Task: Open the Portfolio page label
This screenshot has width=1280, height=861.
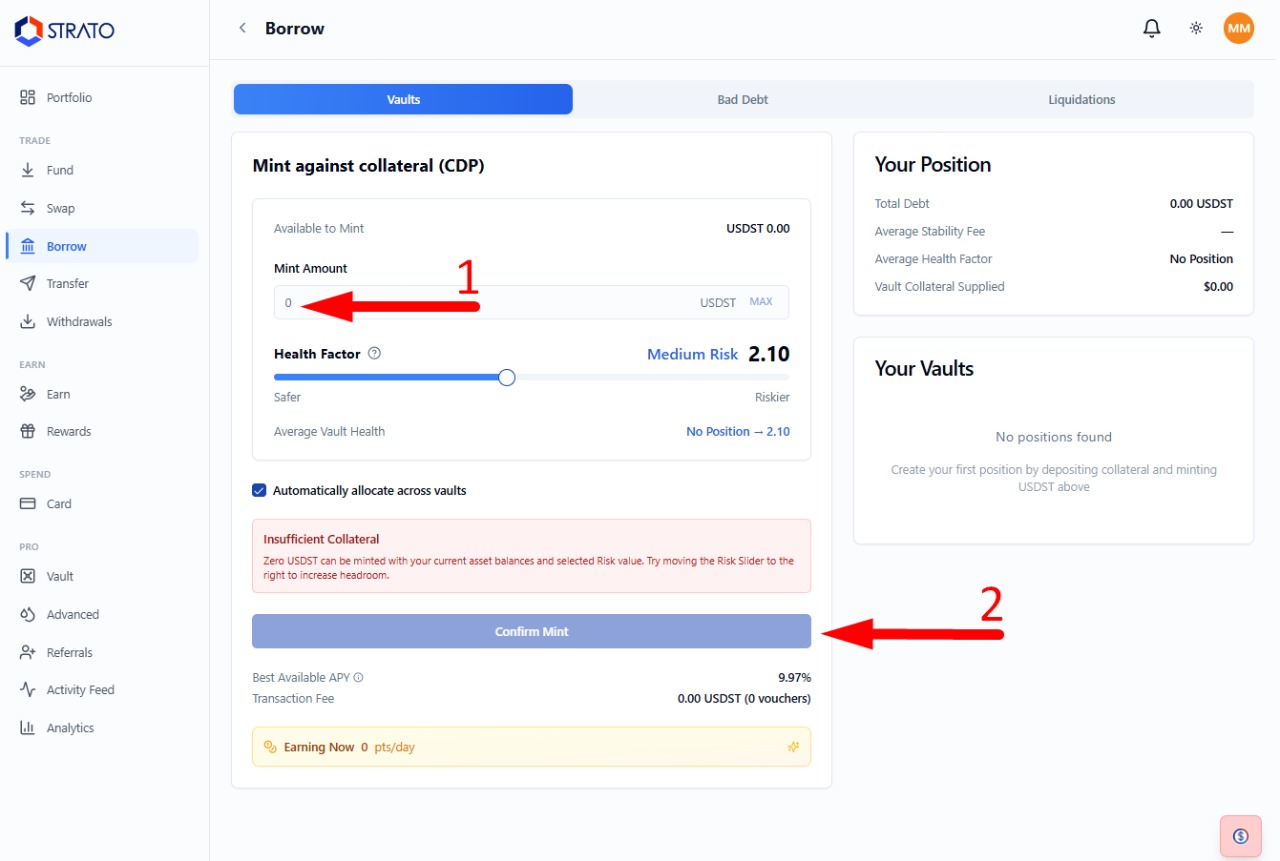Action: coord(69,98)
